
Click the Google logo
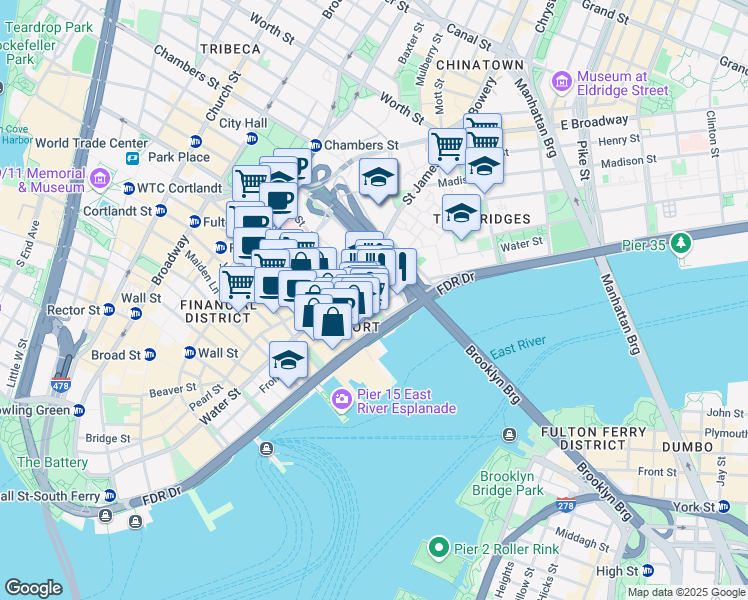point(33,588)
